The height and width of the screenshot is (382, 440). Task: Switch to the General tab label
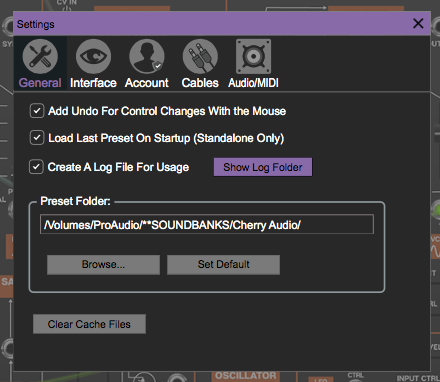(40, 83)
